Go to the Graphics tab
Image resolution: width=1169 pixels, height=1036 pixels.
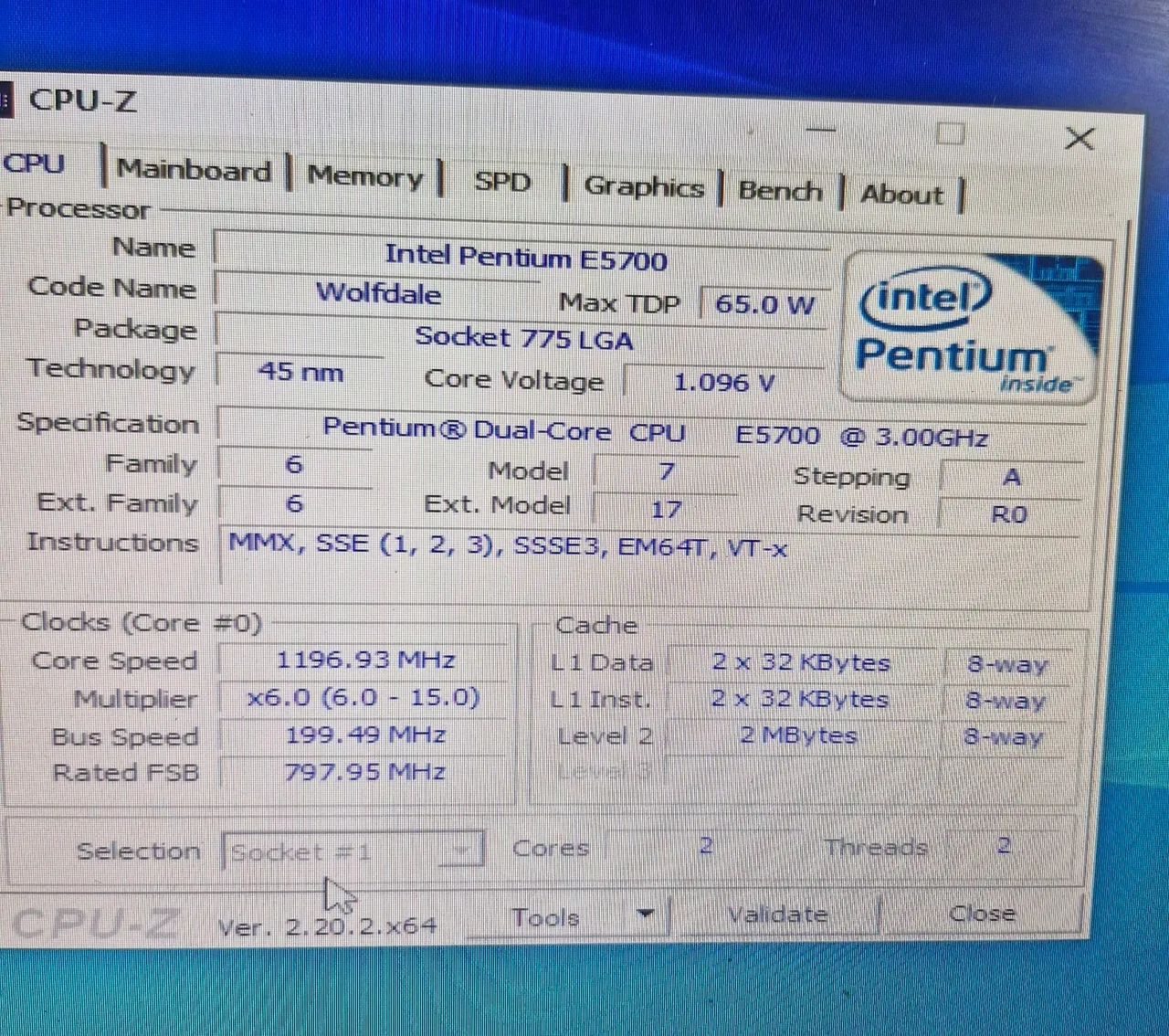point(644,186)
